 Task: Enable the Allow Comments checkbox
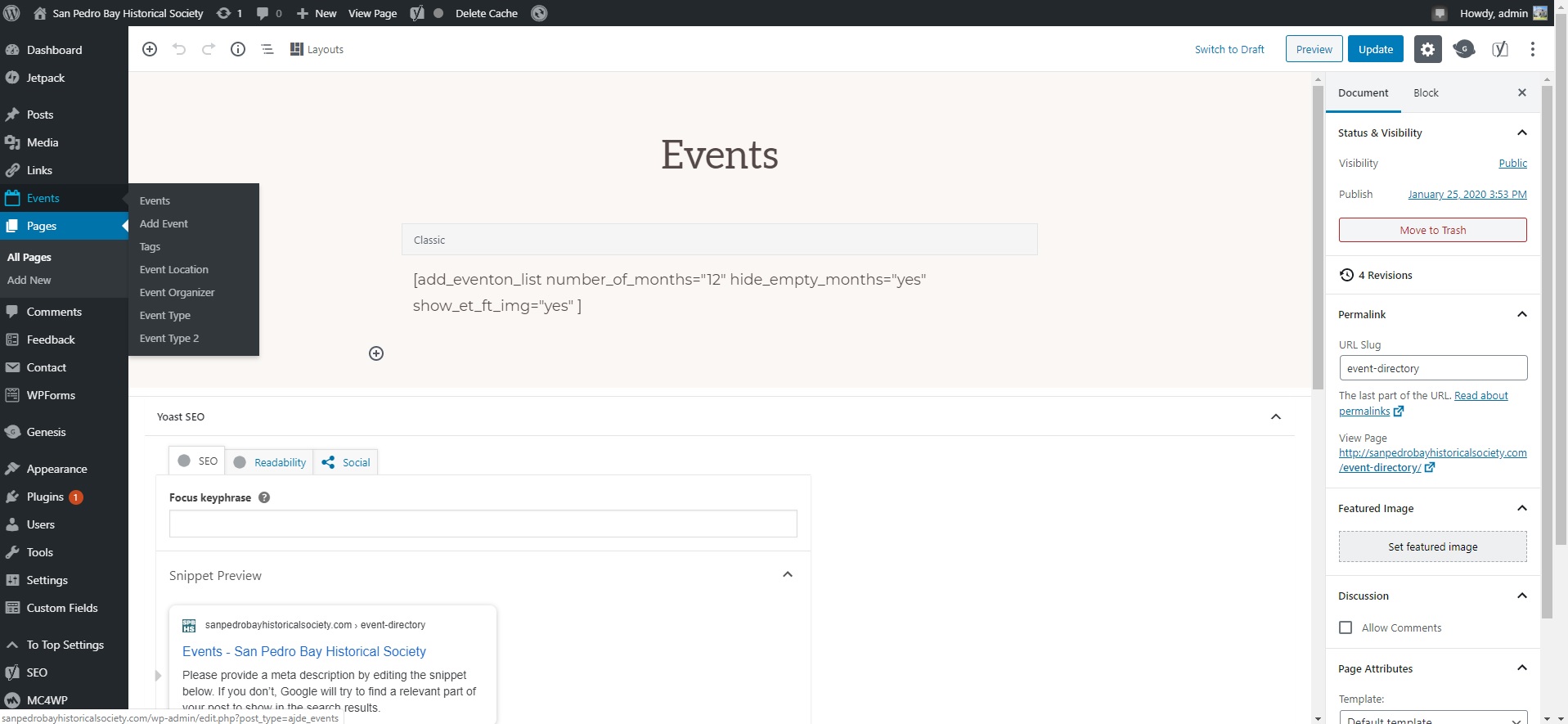pyautogui.click(x=1346, y=627)
